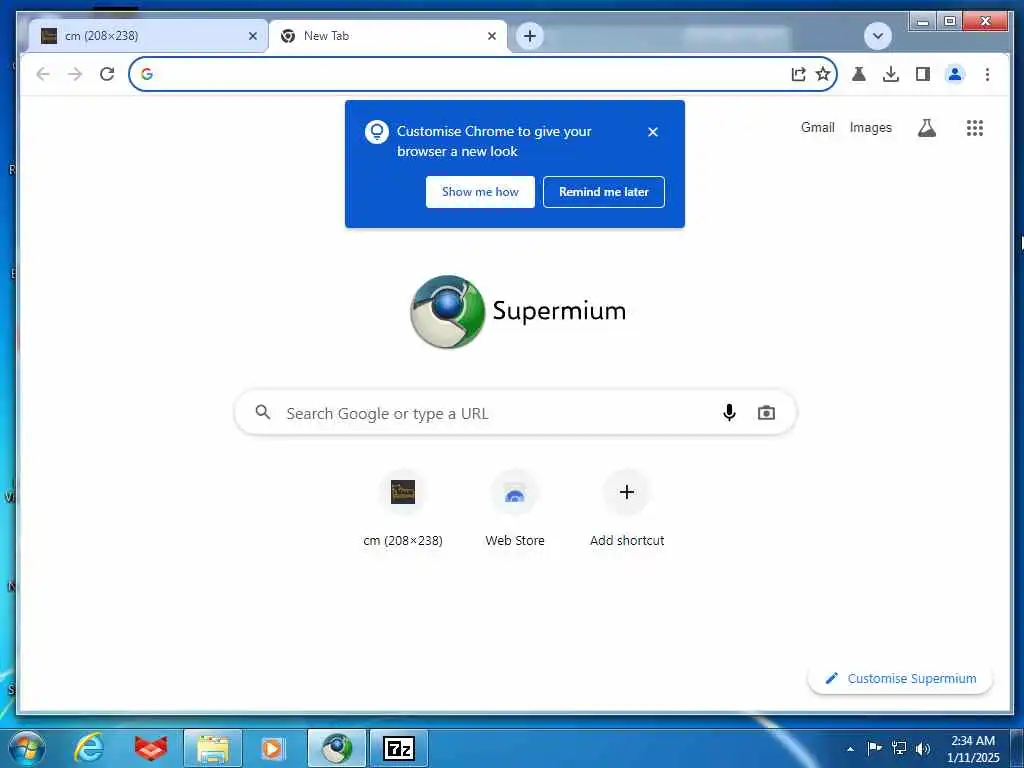Image resolution: width=1024 pixels, height=768 pixels.
Task: Search by image with camera icon
Action: tap(766, 413)
